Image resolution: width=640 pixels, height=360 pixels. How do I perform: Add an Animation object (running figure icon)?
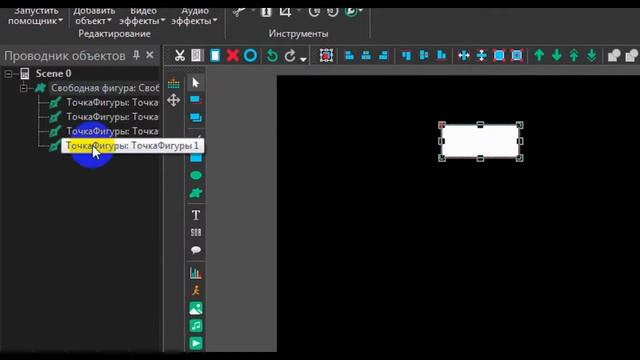(x=196, y=291)
